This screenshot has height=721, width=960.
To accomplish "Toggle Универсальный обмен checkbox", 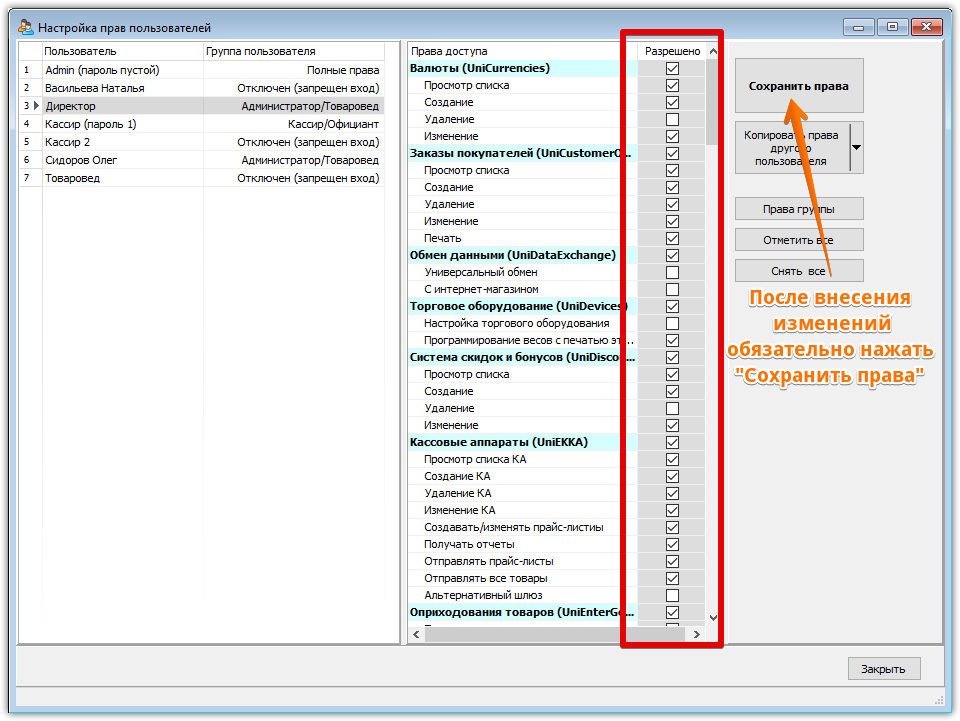I will 672,272.
